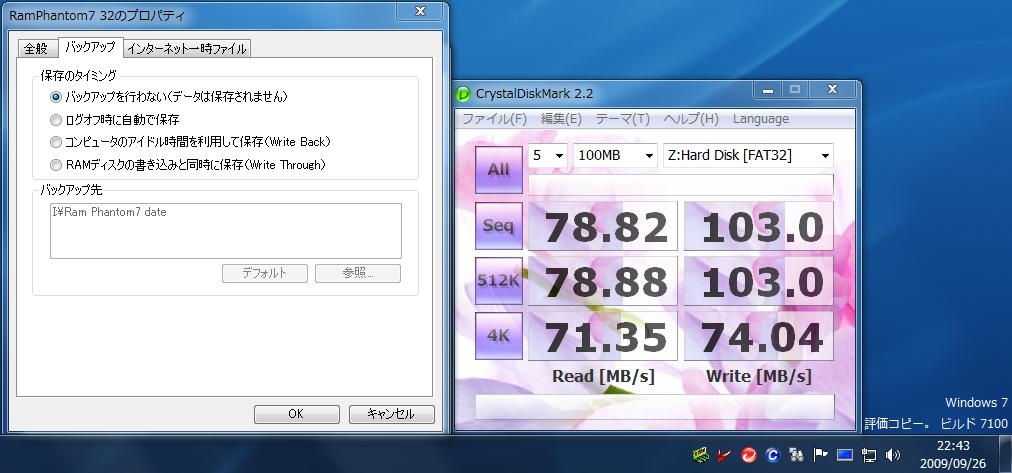The height and width of the screenshot is (473, 1012).
Task: Switch to the バックアップ tab
Action: (x=90, y=46)
